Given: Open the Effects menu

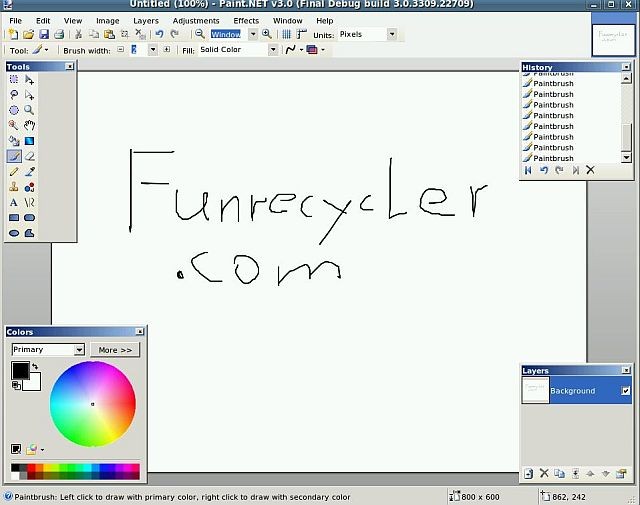Looking at the screenshot, I should (246, 20).
